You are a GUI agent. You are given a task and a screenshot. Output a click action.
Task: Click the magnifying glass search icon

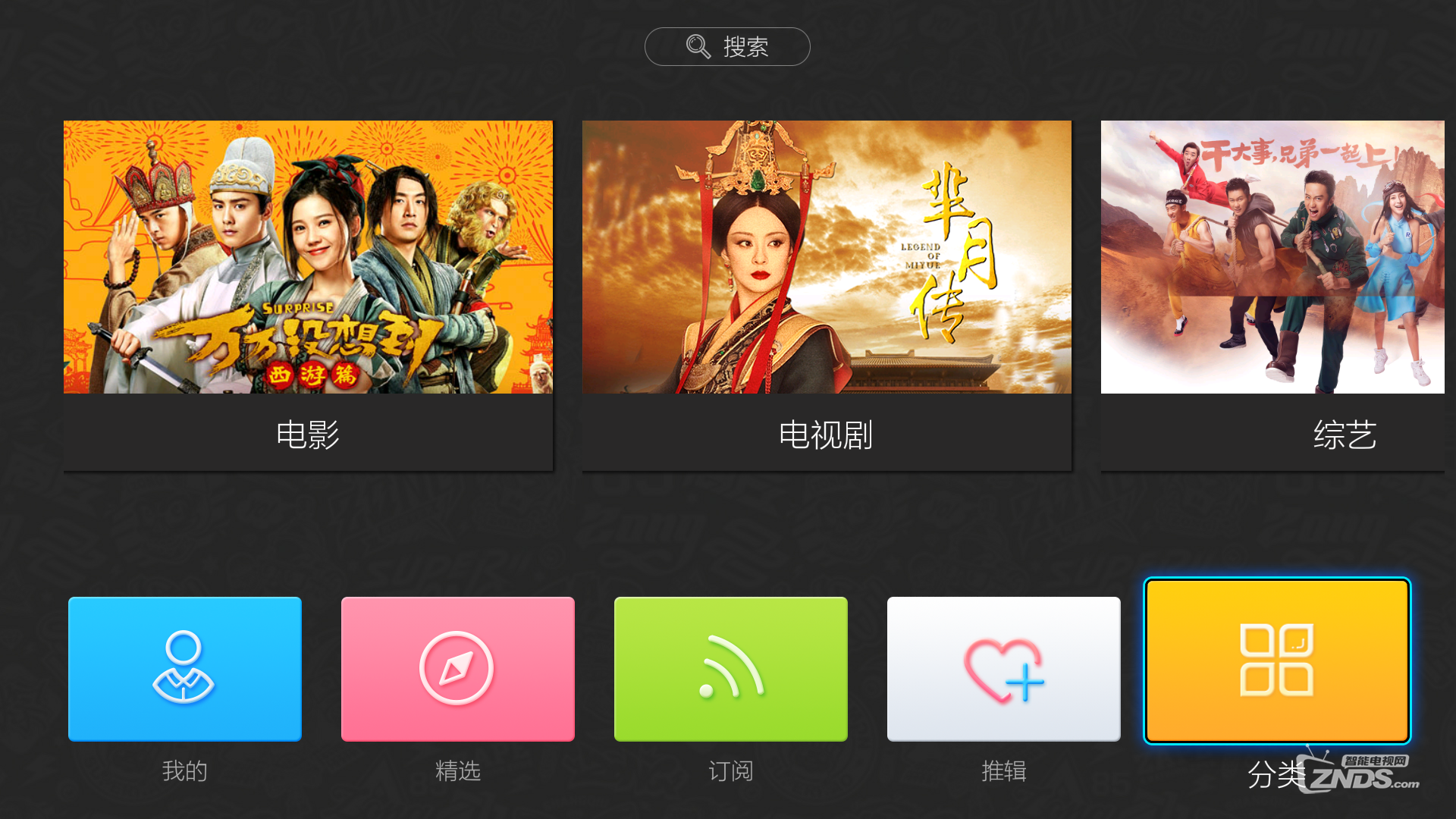click(698, 46)
